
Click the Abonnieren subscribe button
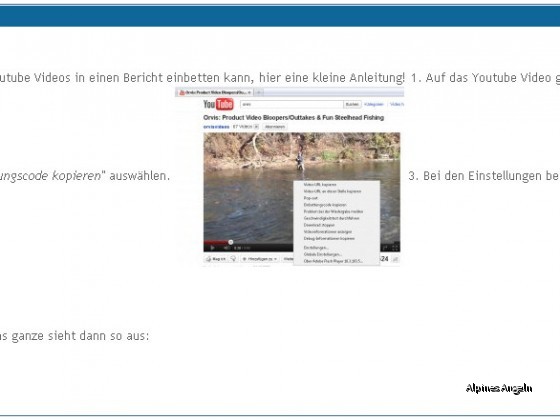click(275, 127)
